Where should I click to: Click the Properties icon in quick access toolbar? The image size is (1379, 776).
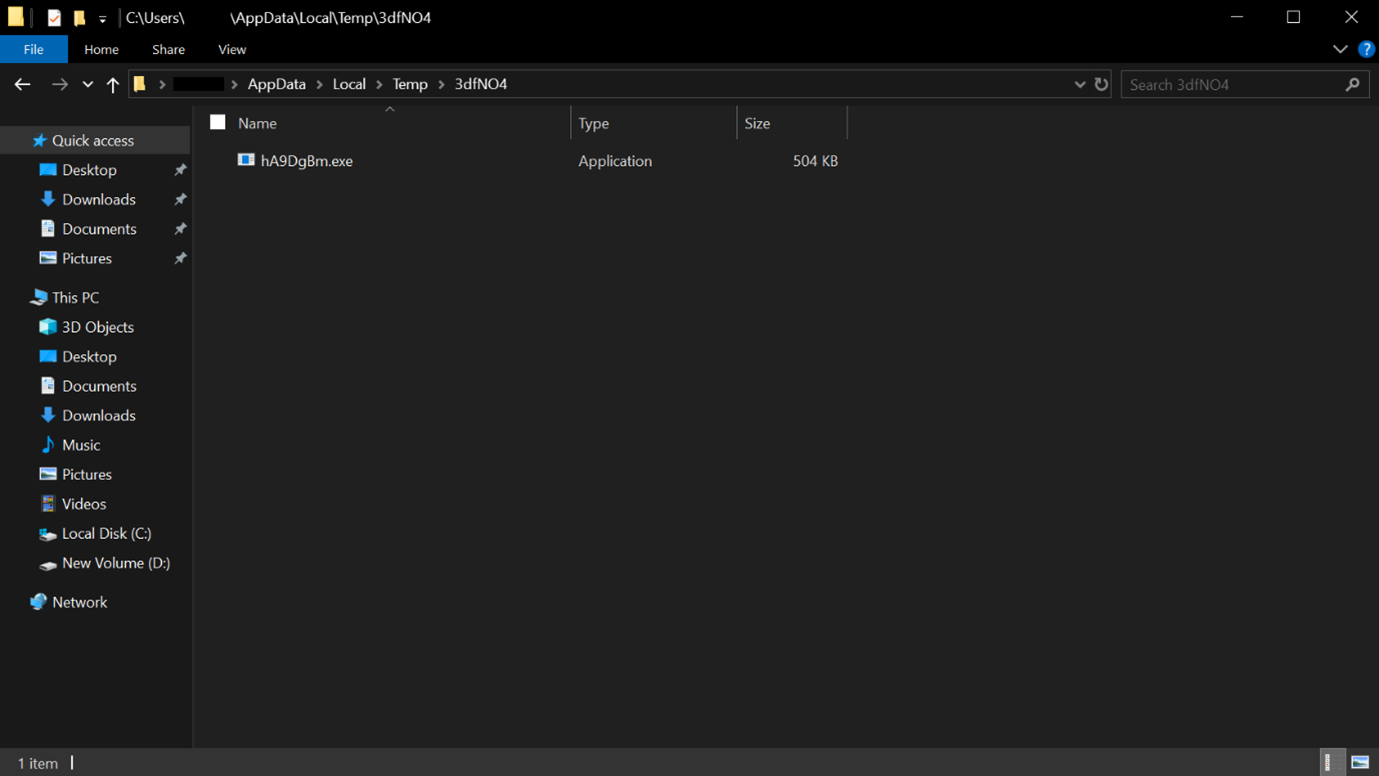[x=54, y=18]
